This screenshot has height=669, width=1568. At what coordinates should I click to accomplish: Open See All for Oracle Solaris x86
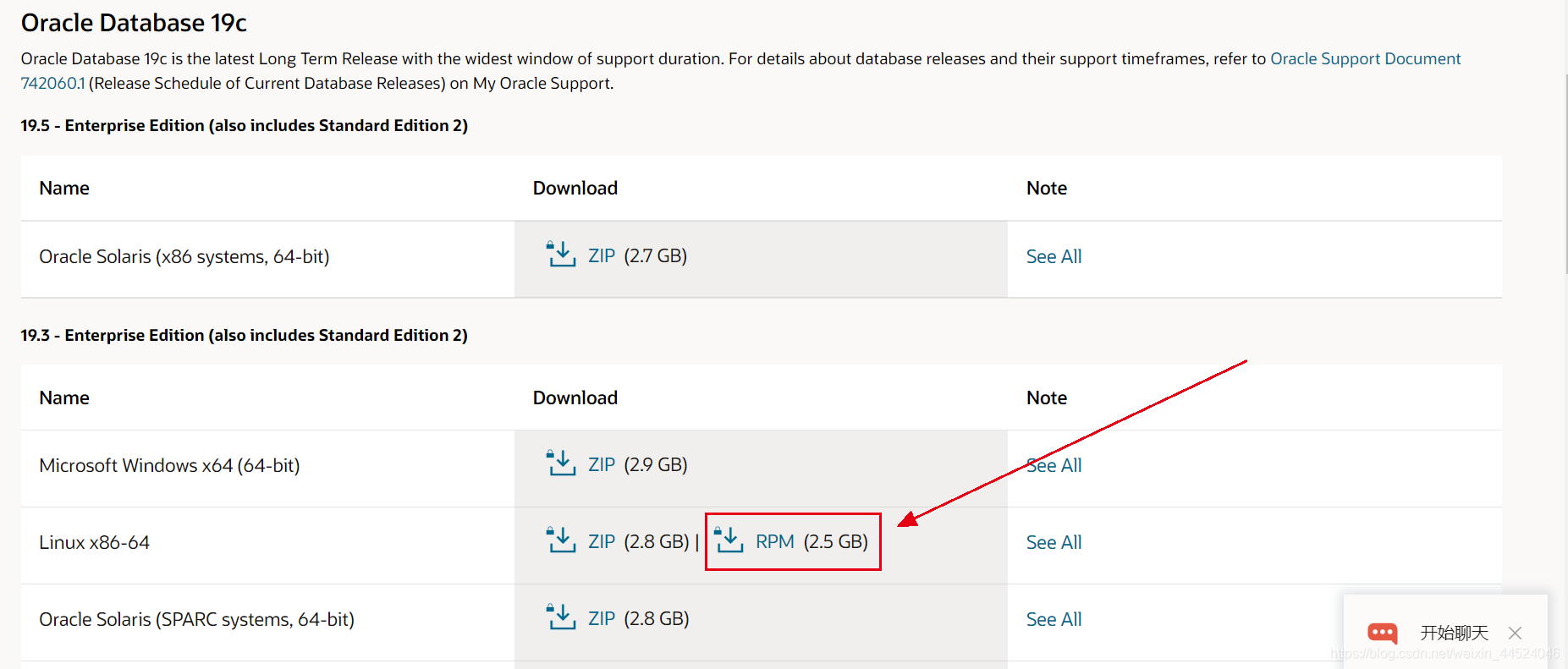[1054, 256]
